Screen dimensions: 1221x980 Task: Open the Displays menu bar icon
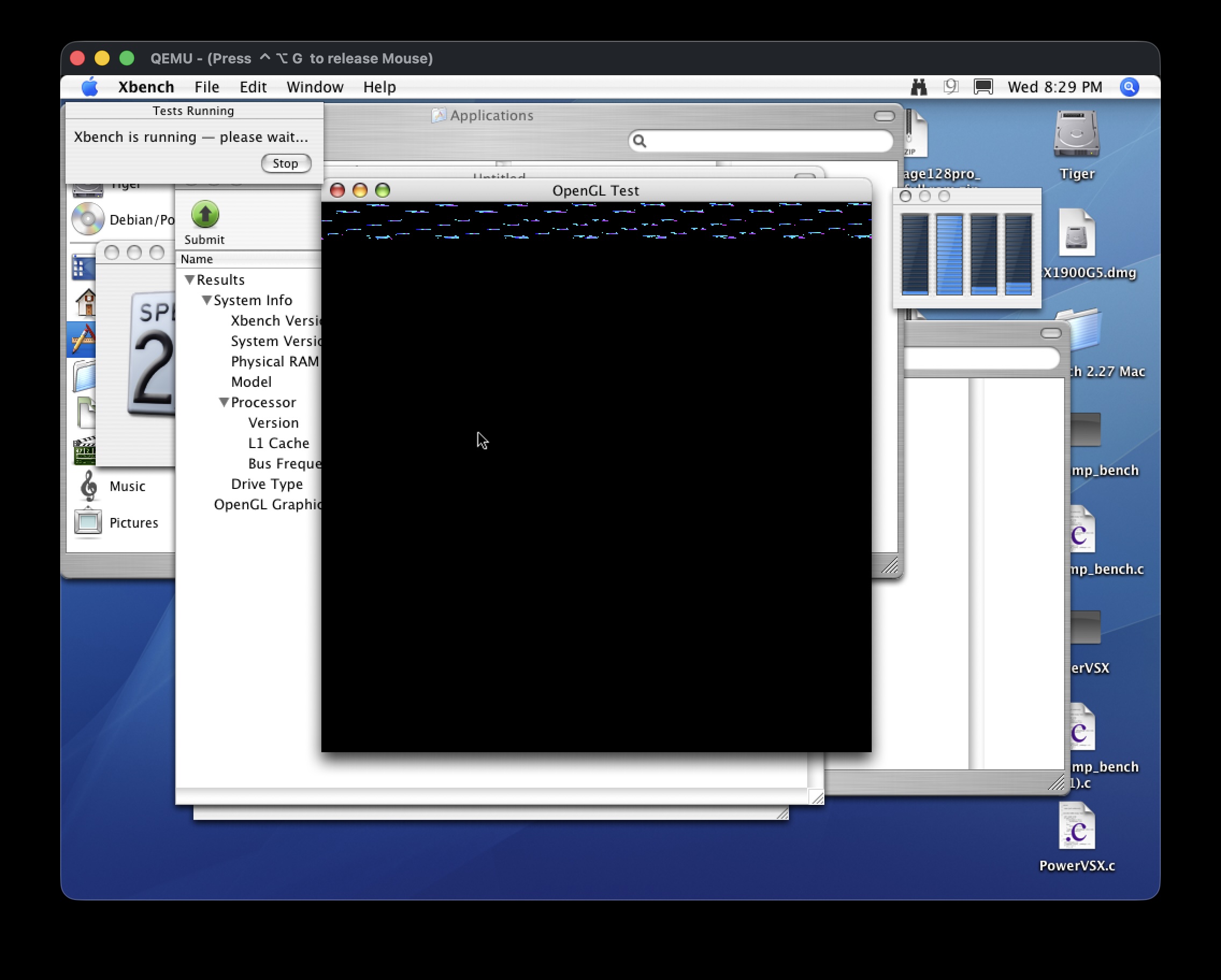(x=983, y=87)
